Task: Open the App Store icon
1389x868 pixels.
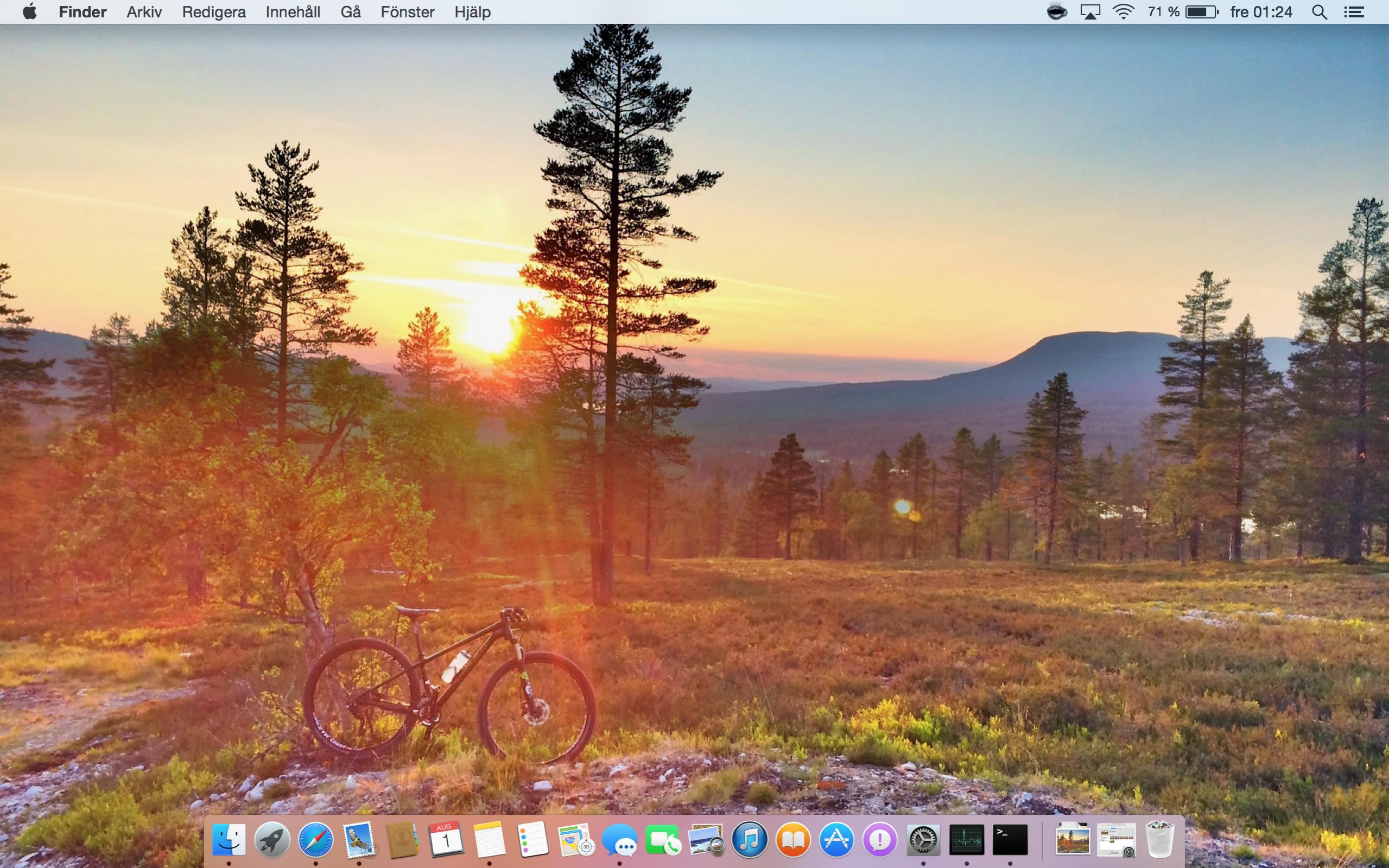Action: pos(836,840)
